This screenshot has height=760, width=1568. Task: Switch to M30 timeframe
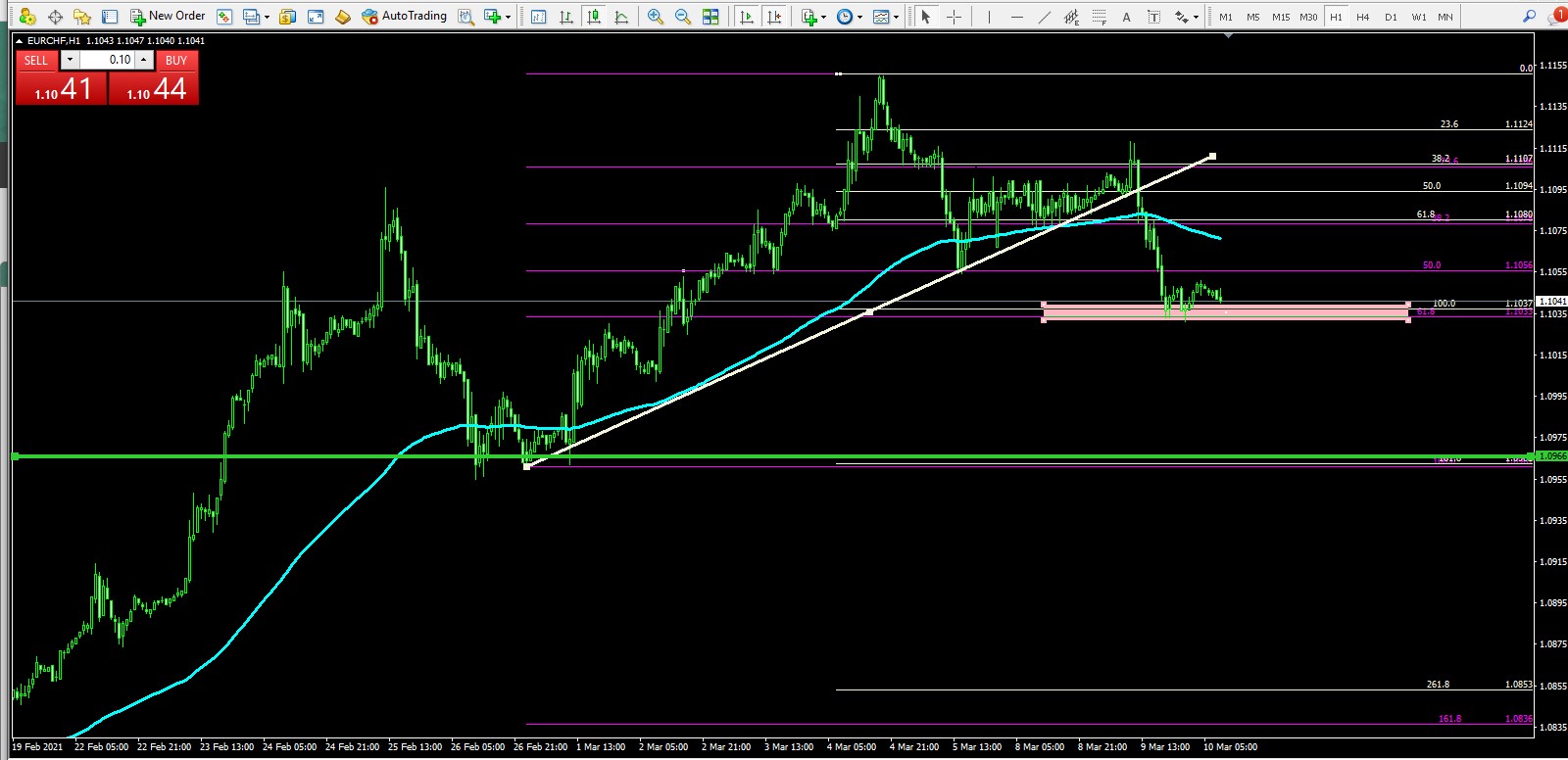point(1308,17)
